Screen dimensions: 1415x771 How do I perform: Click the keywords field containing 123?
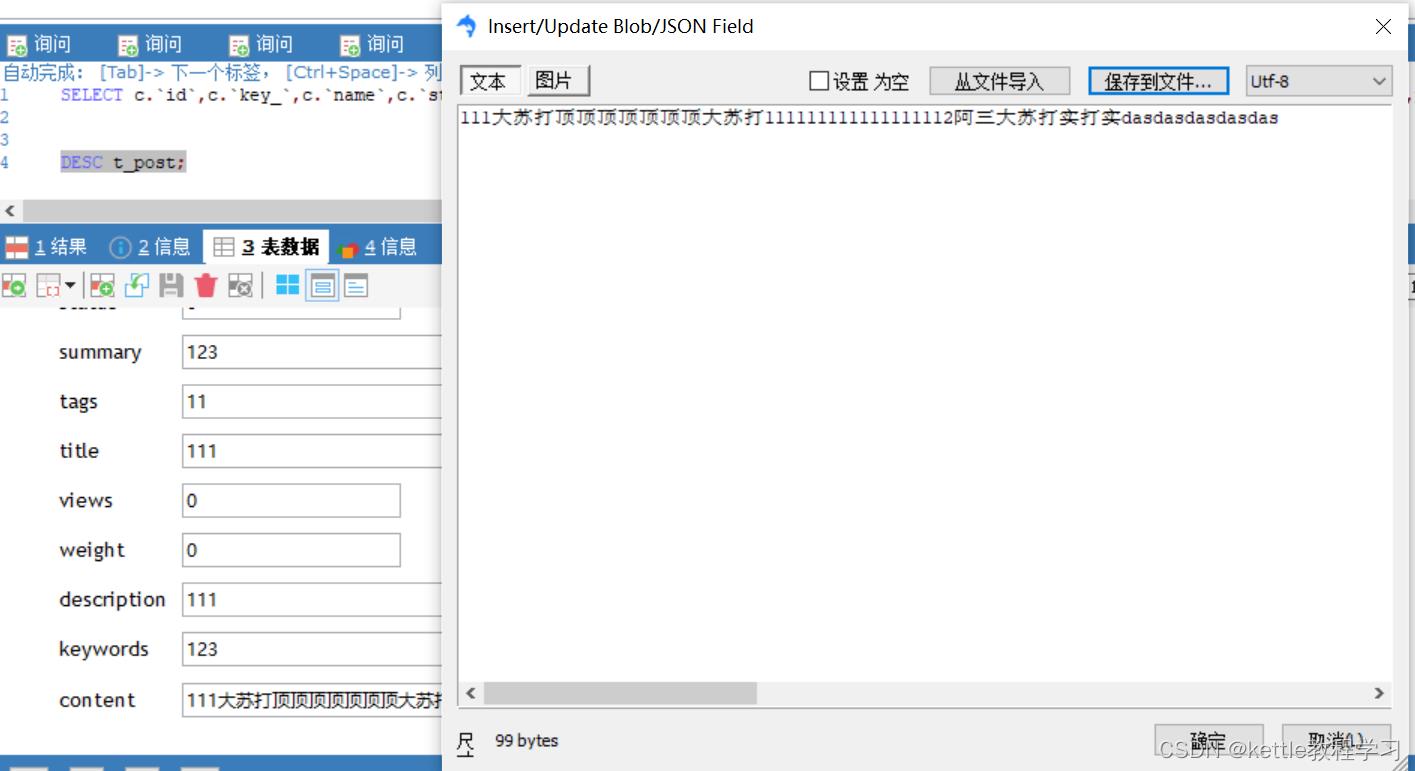click(x=312, y=649)
